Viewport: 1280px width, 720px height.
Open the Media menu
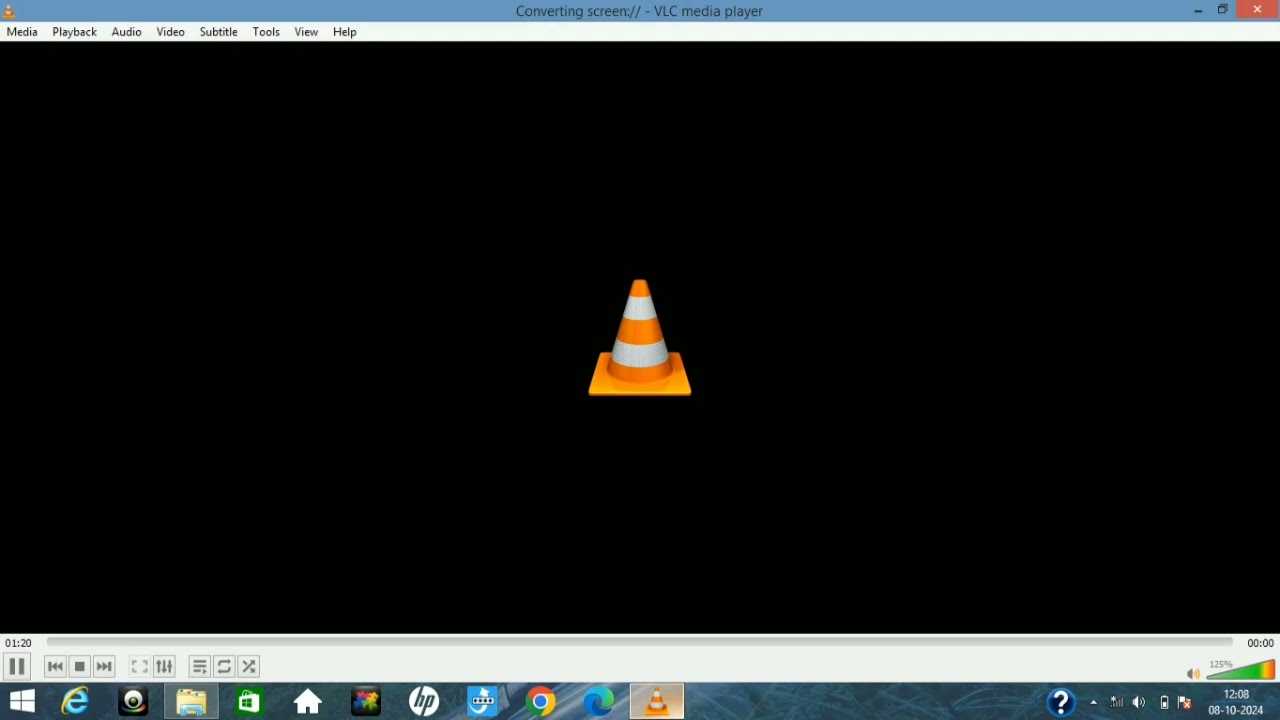coord(22,32)
